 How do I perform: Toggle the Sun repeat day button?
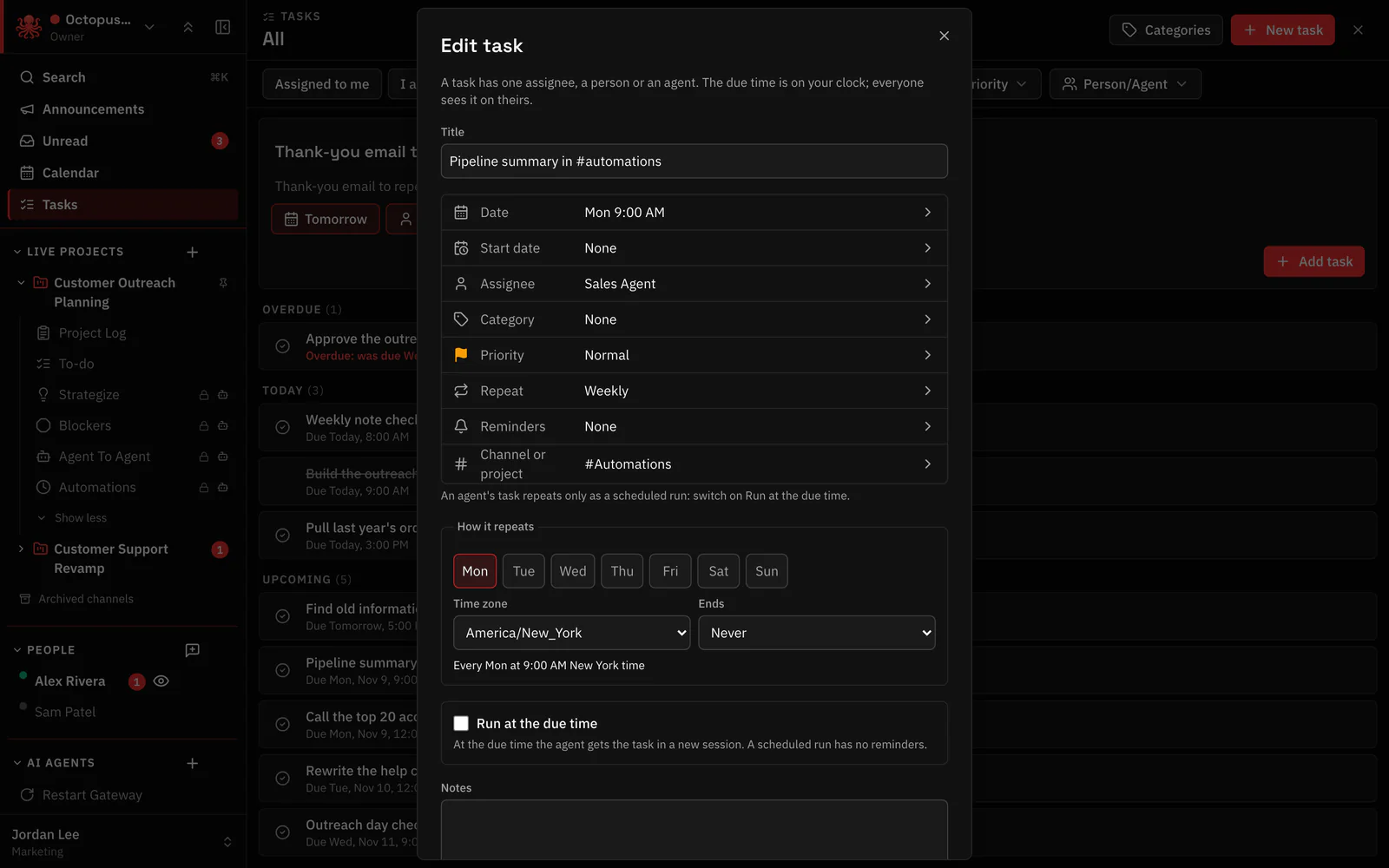[767, 571]
